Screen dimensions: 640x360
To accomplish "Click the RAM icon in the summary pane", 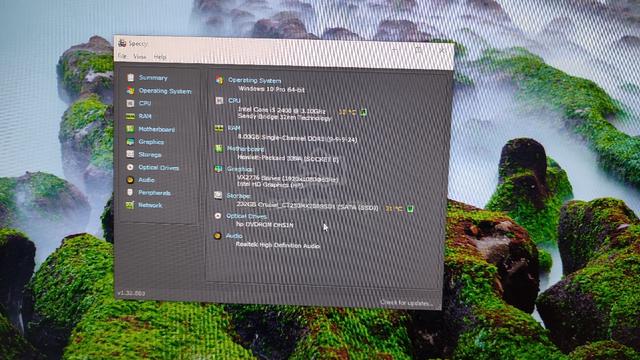I will point(219,128).
